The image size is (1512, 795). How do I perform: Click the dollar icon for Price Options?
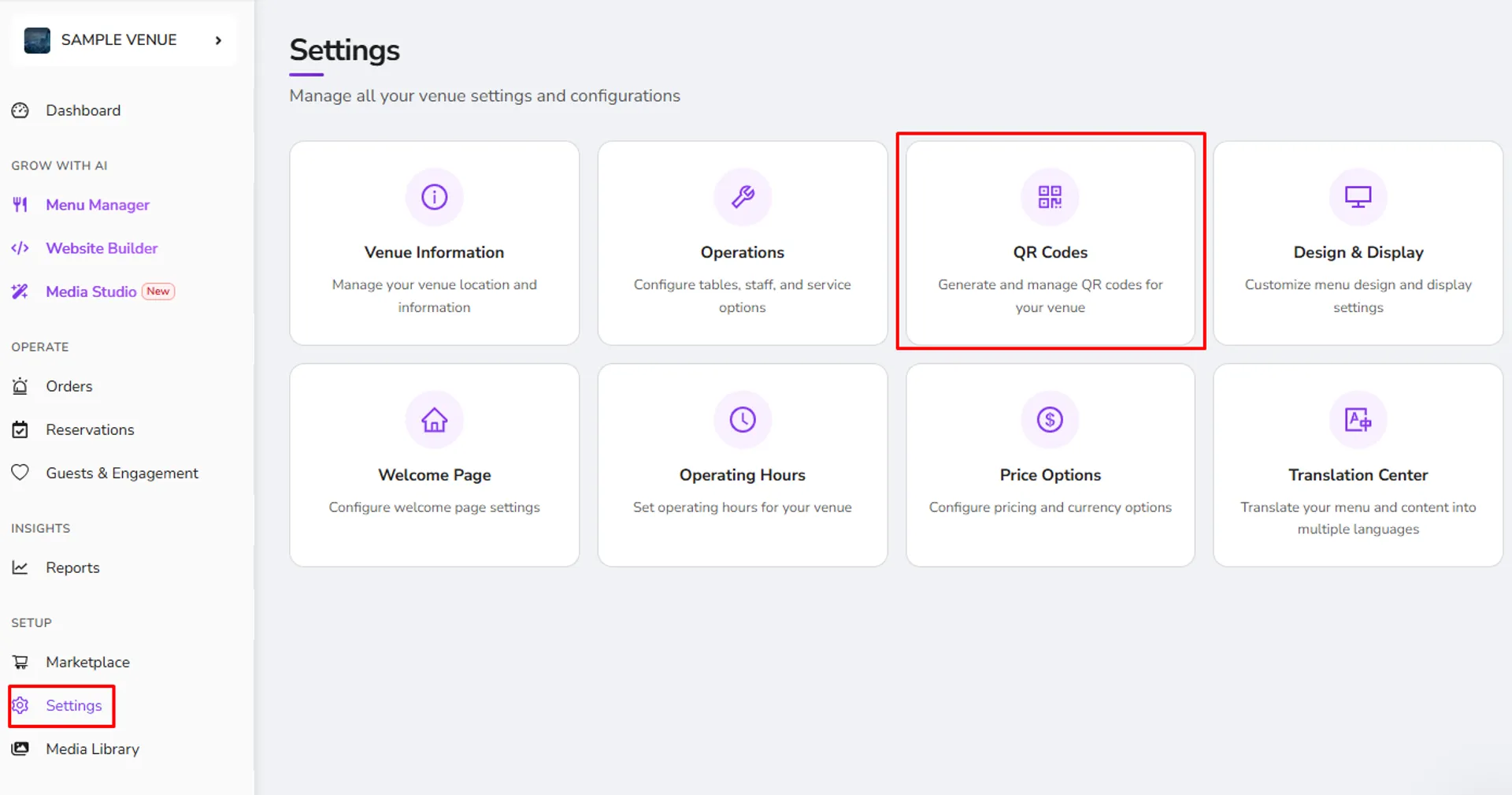point(1050,419)
